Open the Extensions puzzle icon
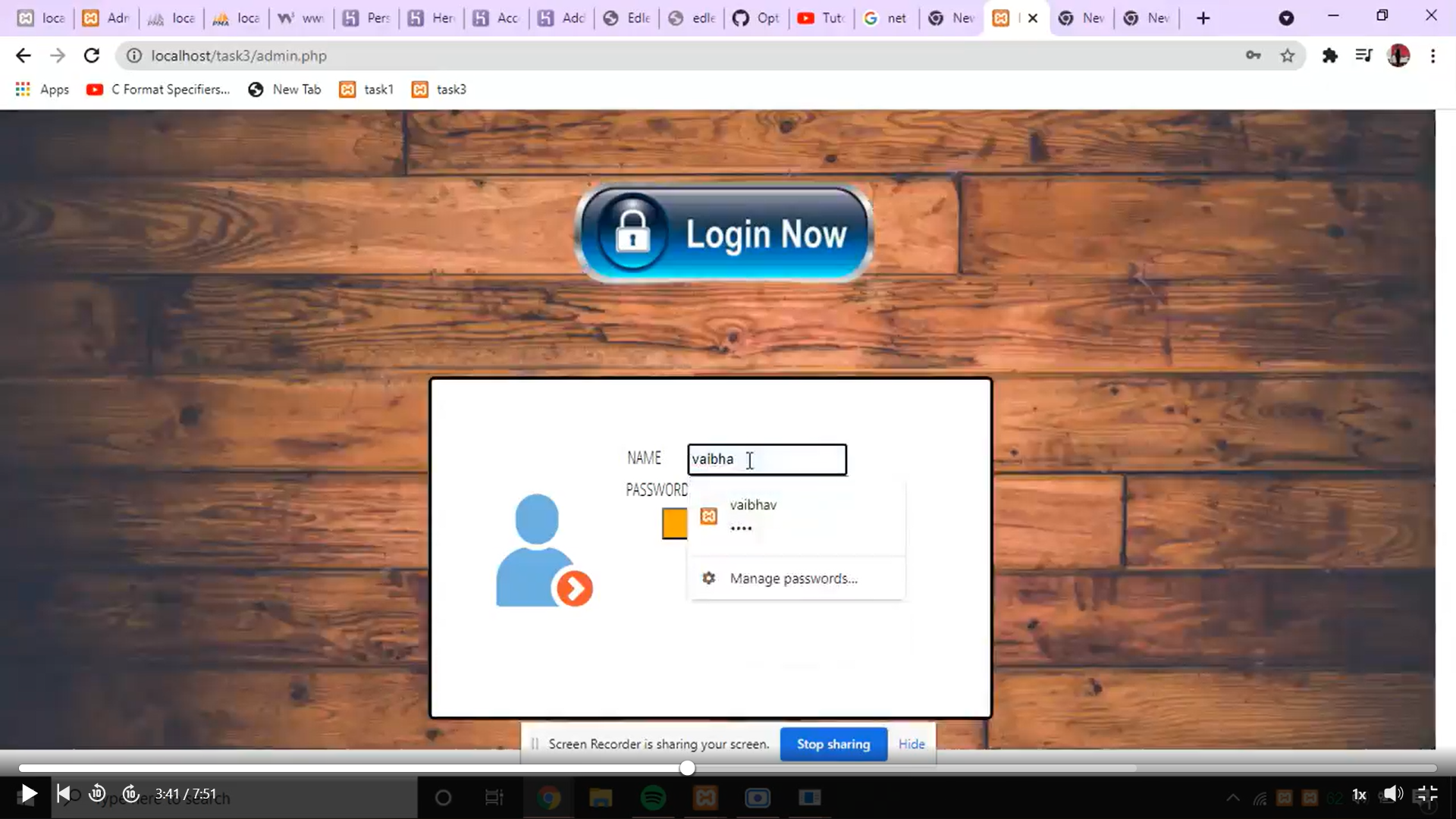The height and width of the screenshot is (819, 1456). click(x=1329, y=55)
